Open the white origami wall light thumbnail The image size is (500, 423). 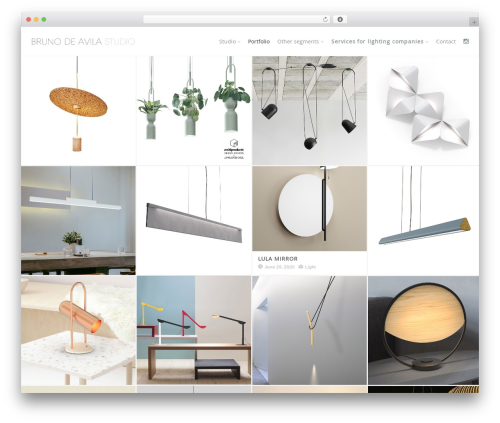click(x=424, y=110)
